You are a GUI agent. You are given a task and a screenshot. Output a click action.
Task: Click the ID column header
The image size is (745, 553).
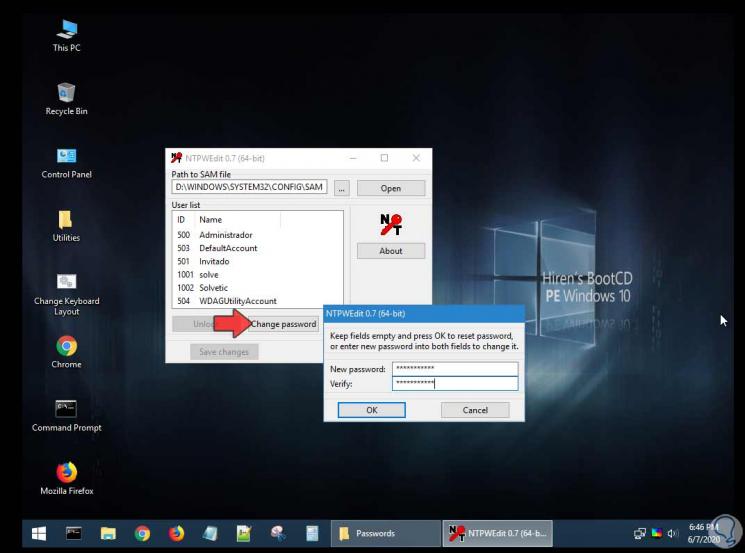pyautogui.click(x=184, y=219)
